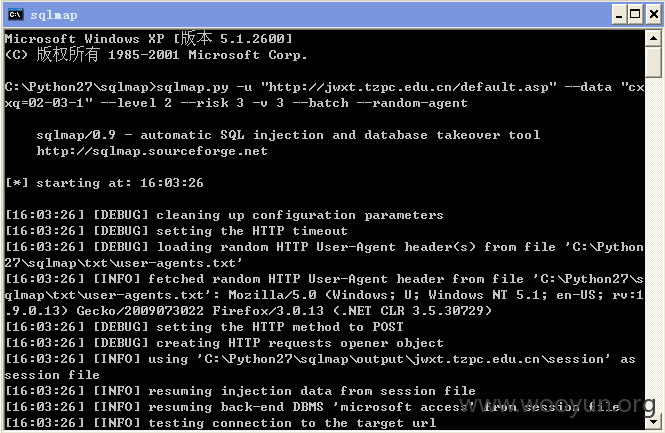Click the 'testing connection to the target url' line
665x433 pixels.
pyautogui.click(x=220, y=423)
